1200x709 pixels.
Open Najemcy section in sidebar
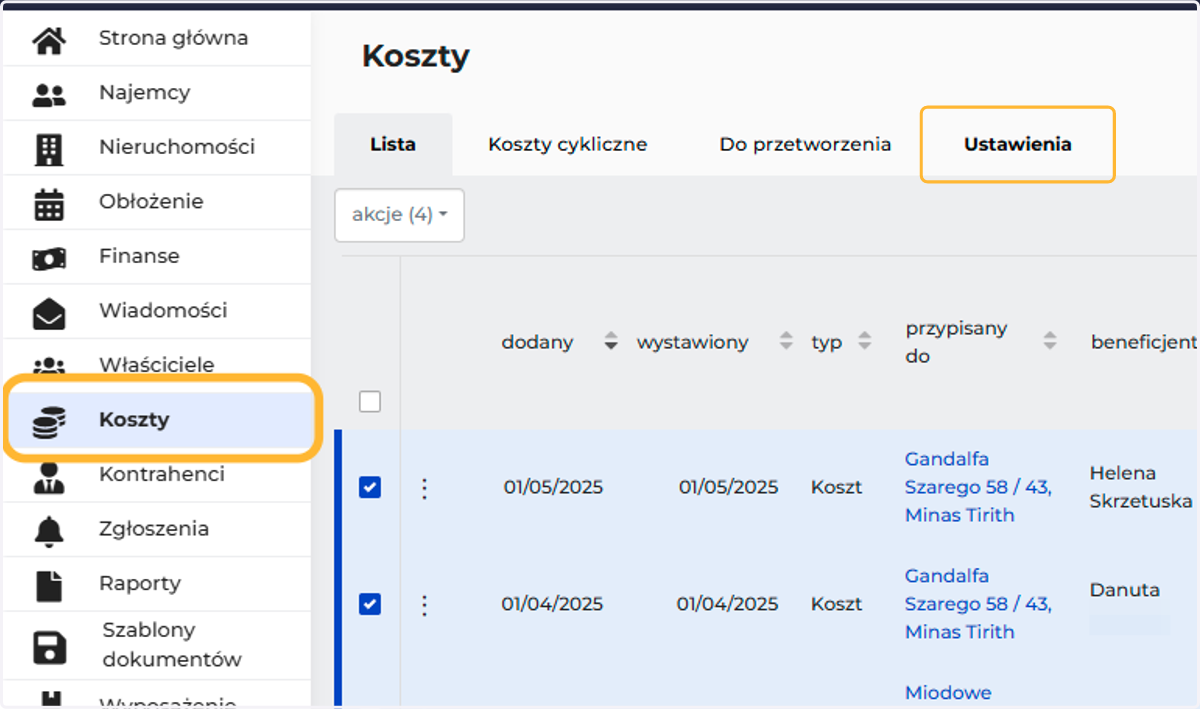coord(144,92)
